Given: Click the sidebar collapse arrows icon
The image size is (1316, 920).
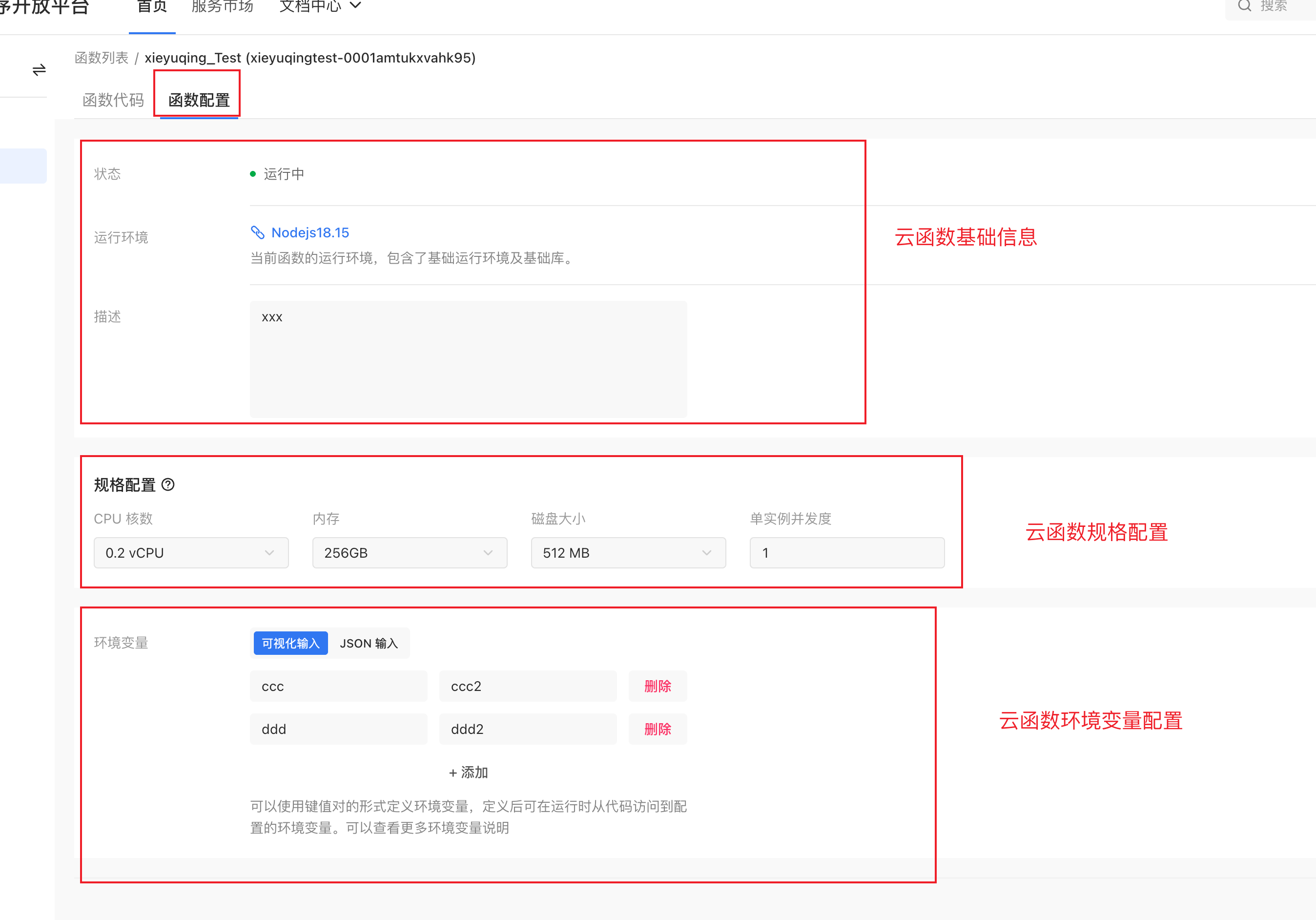Looking at the screenshot, I should point(39,70).
